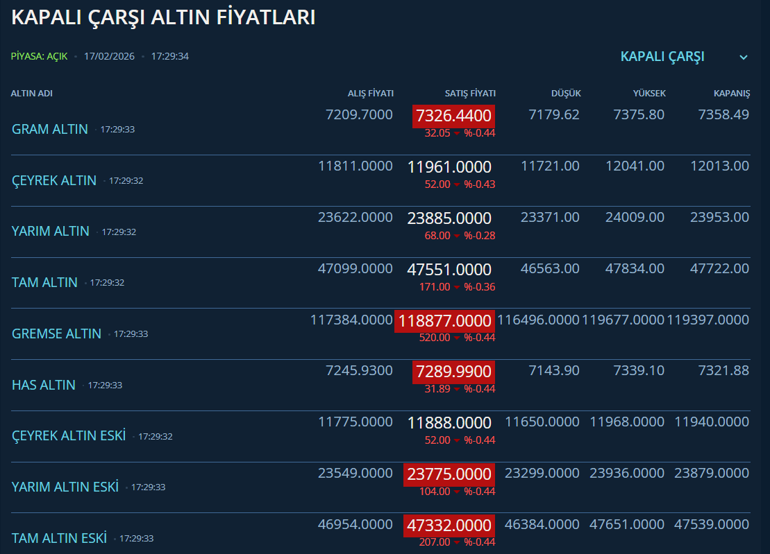Click the down arrow under Gremse Altın price
770x554 pixels.
[x=457, y=338]
